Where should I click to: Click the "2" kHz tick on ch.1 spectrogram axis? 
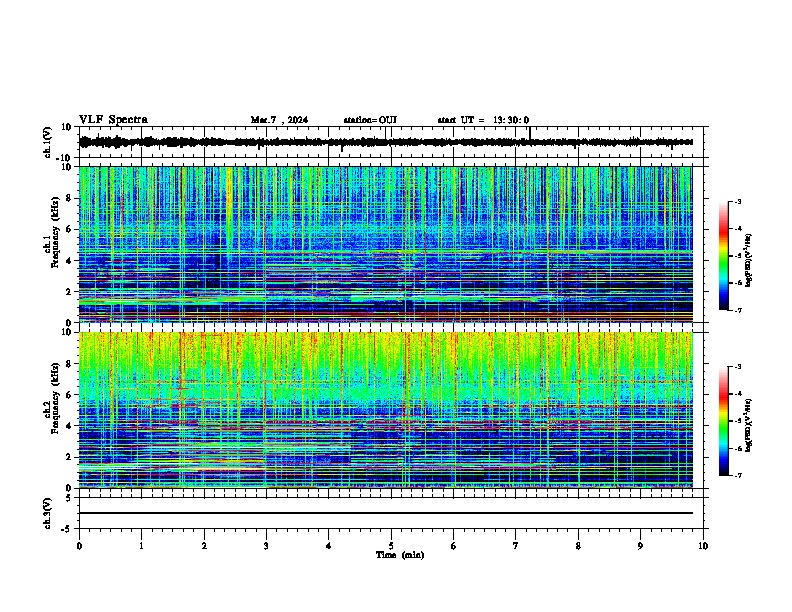pos(69,291)
